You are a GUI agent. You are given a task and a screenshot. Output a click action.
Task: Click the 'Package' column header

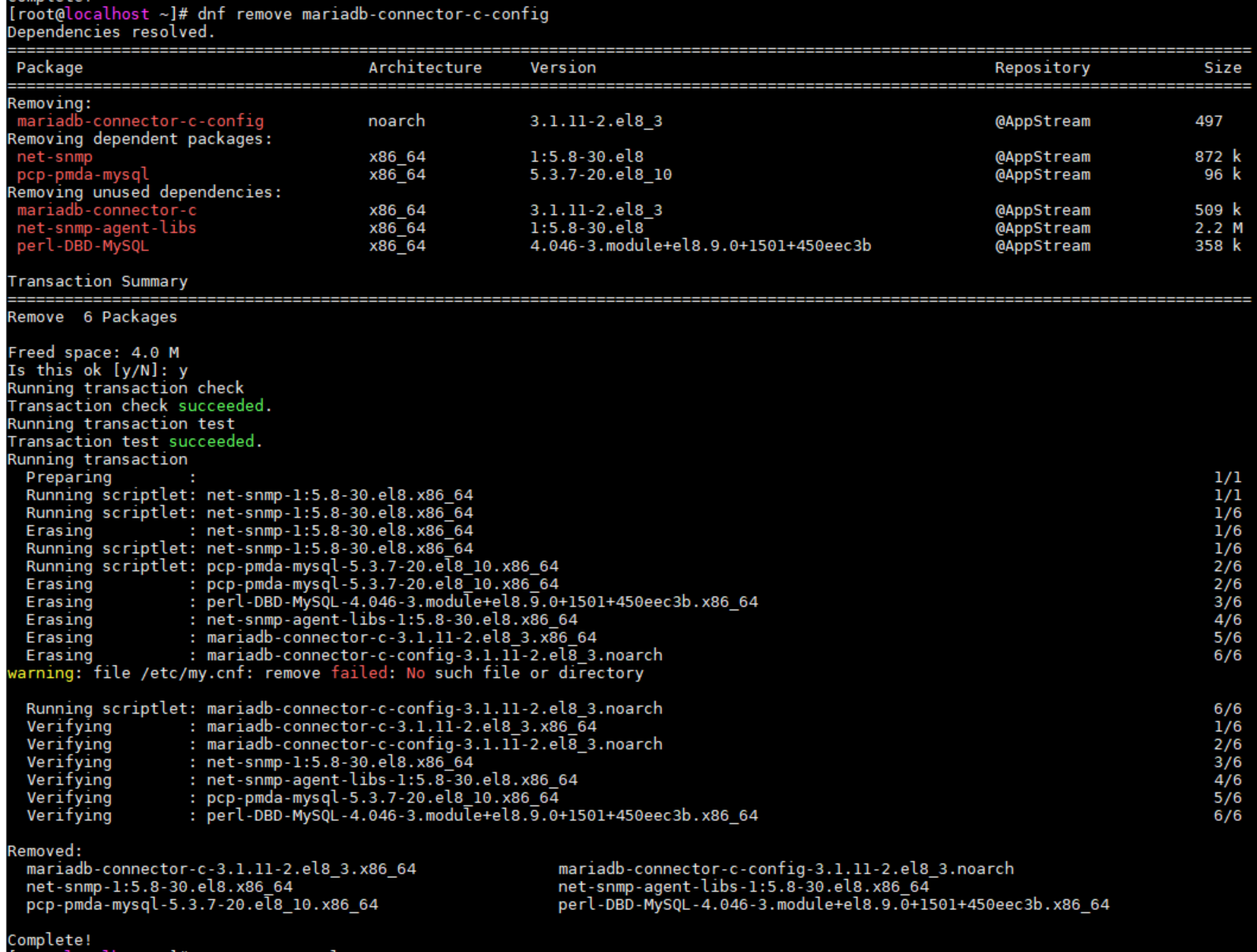pyautogui.click(x=50, y=68)
